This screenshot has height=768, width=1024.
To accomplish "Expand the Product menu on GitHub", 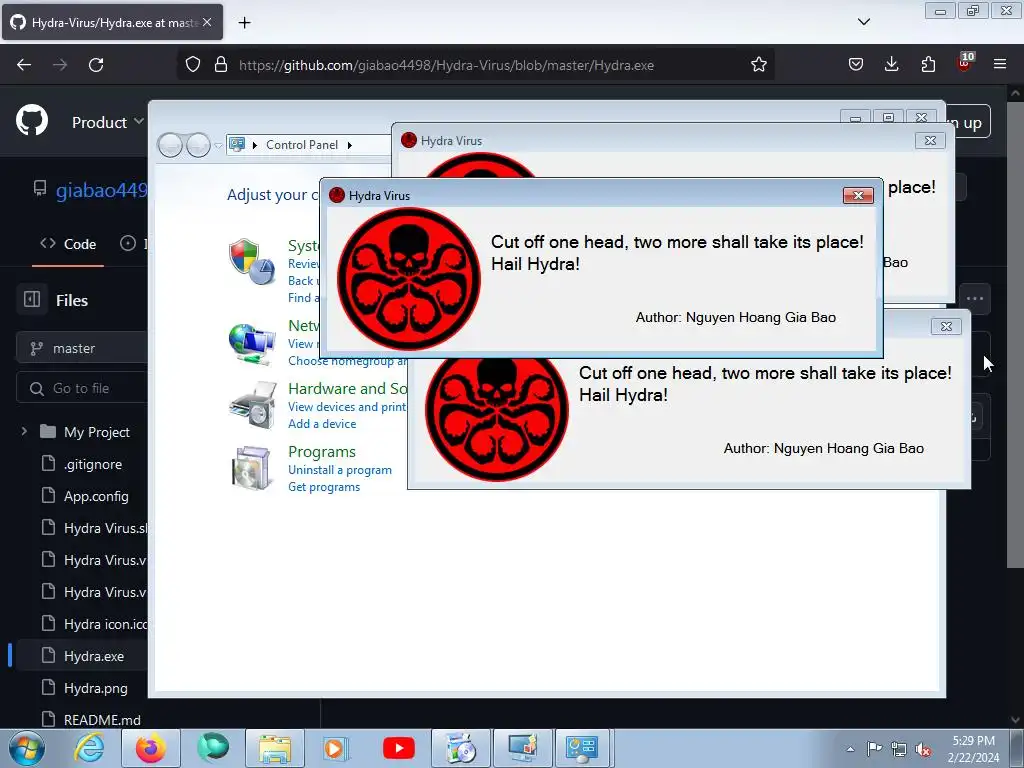I will coord(108,122).
